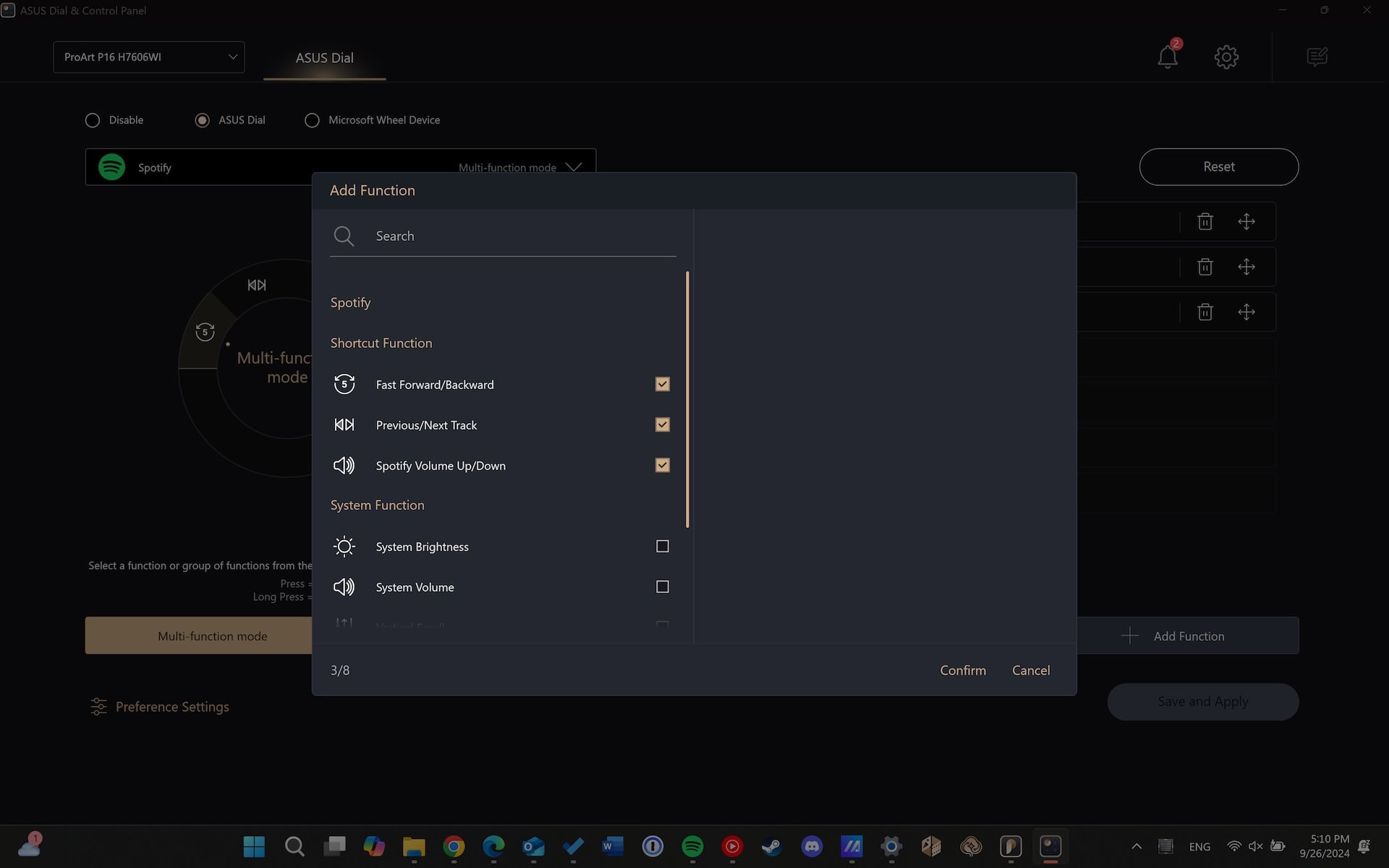Click the System Volume speaker icon
The width and height of the screenshot is (1389, 868).
tap(344, 587)
